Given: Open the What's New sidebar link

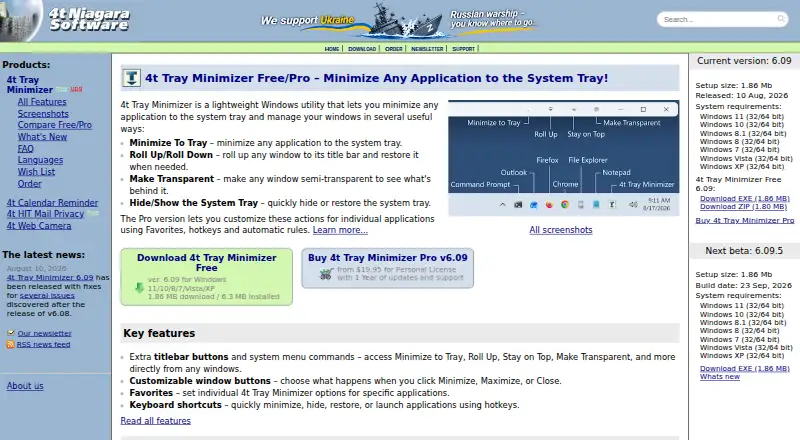Looking at the screenshot, I should [42, 137].
